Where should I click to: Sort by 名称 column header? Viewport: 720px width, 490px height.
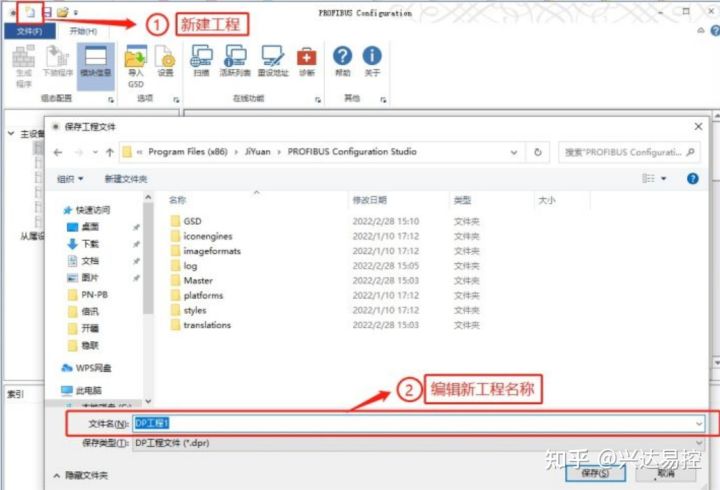tap(177, 200)
